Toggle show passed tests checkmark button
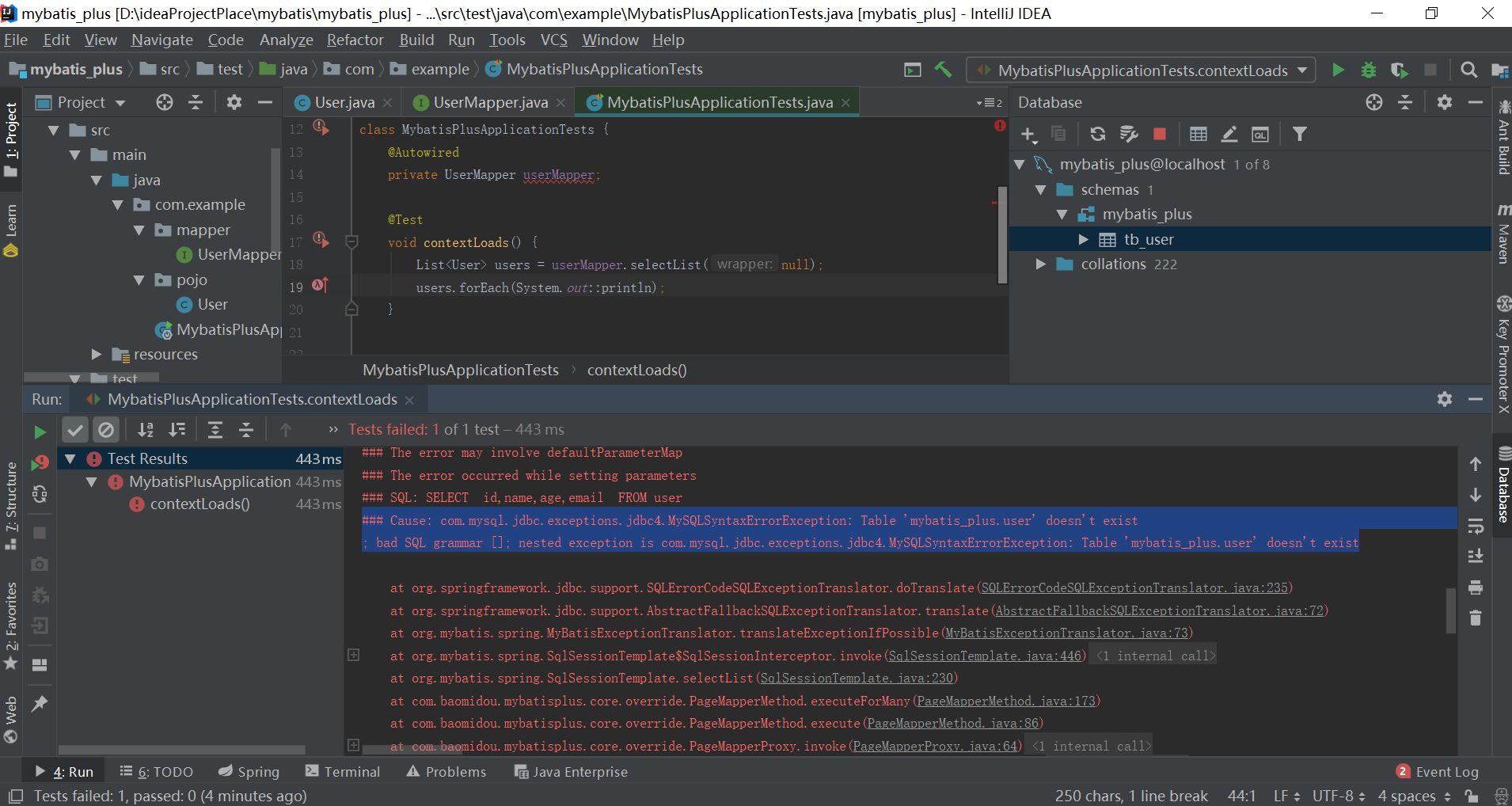The height and width of the screenshot is (806, 1512). click(74, 430)
